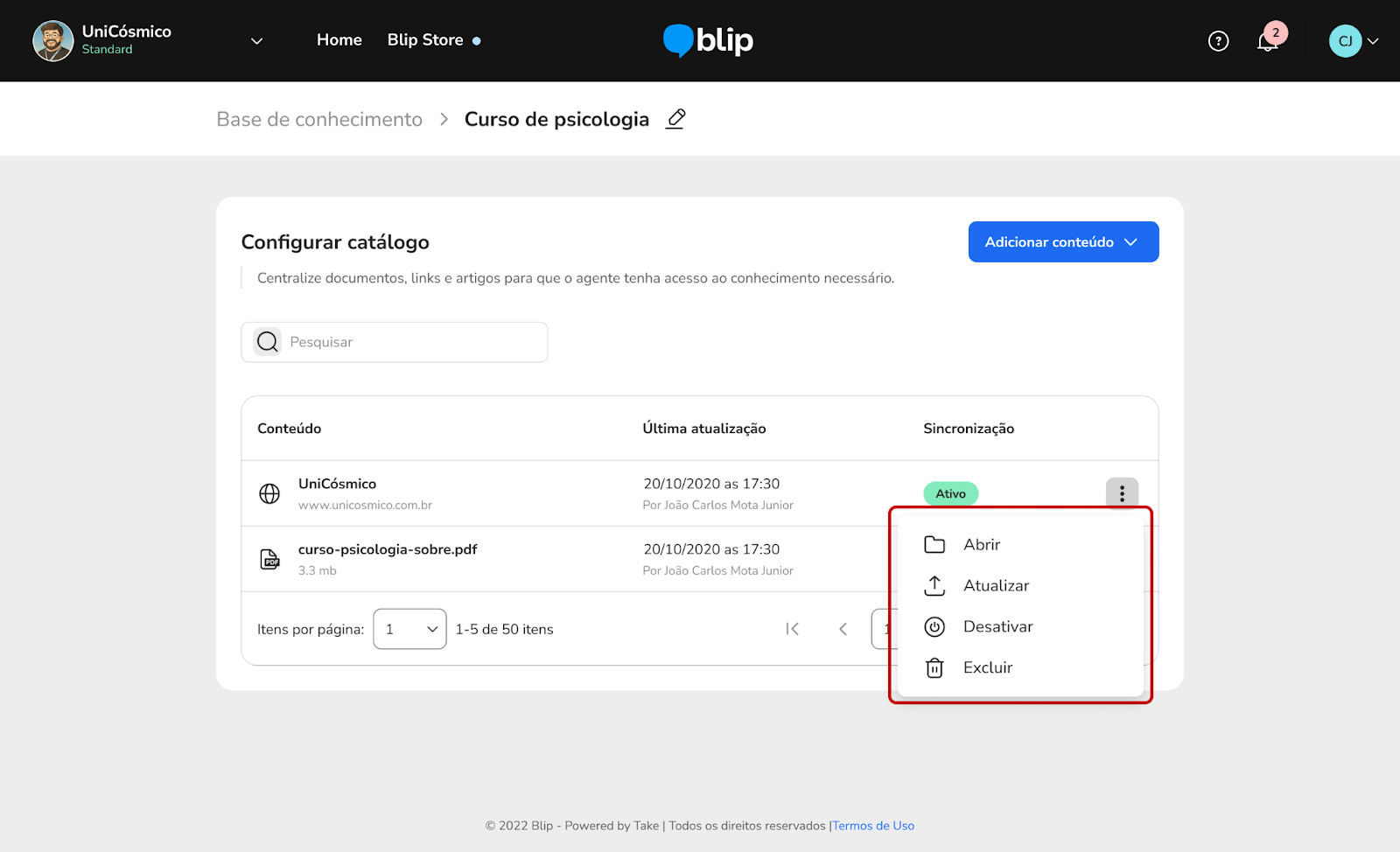Open the Adicionar conteúdo dropdown
Image resolution: width=1400 pixels, height=852 pixels.
coord(1063,242)
